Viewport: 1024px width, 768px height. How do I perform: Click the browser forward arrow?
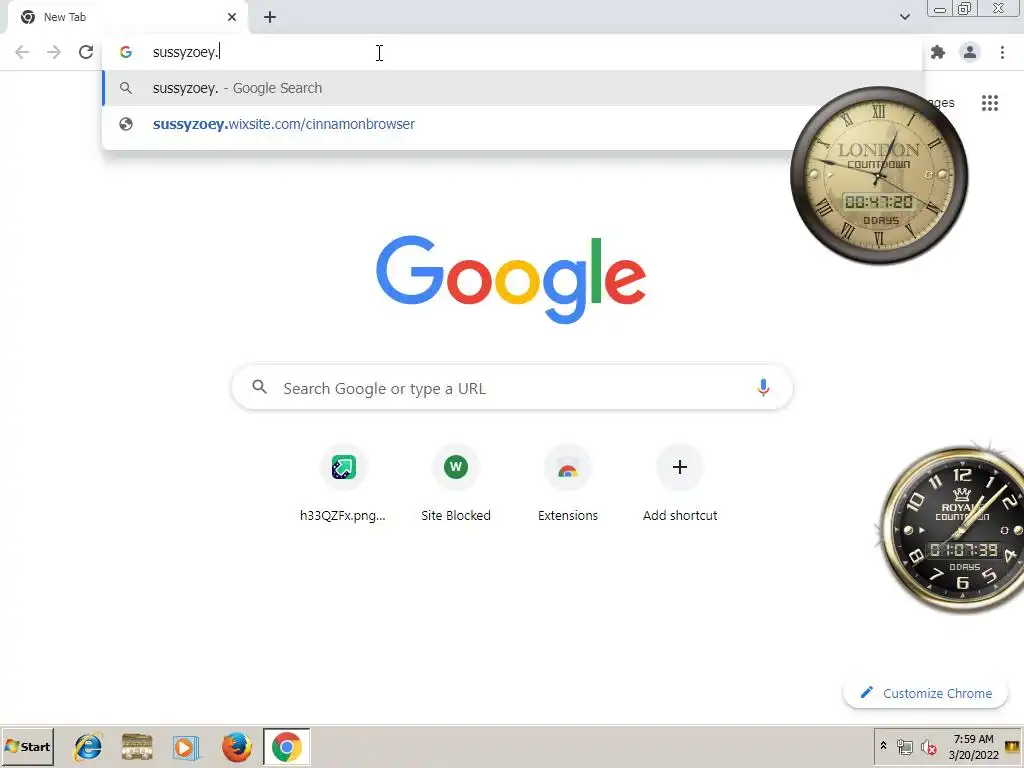[54, 52]
